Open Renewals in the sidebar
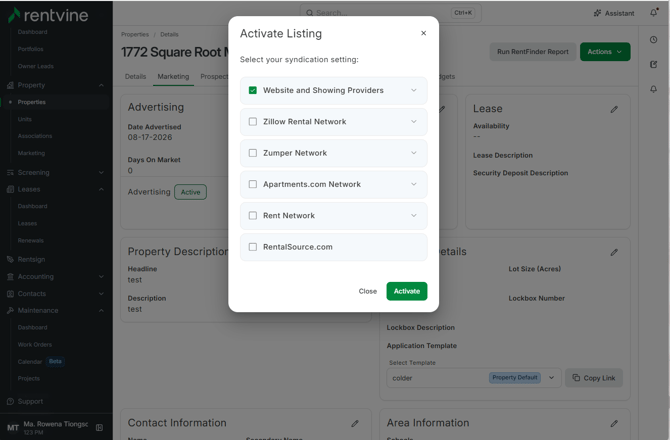This screenshot has height=440, width=670. (31, 241)
